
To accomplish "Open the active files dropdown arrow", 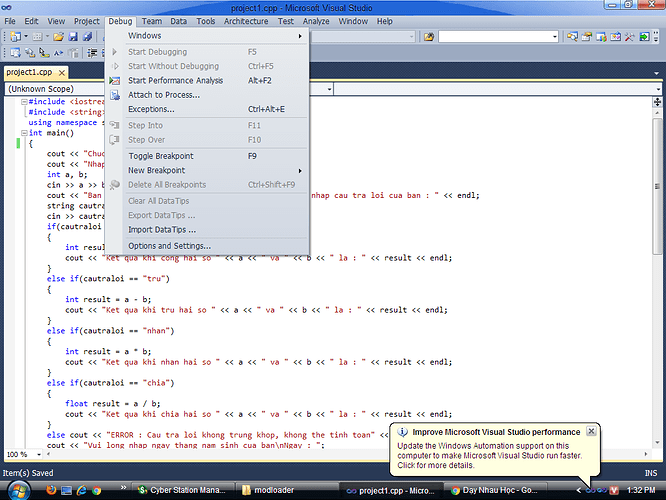I will [656, 73].
